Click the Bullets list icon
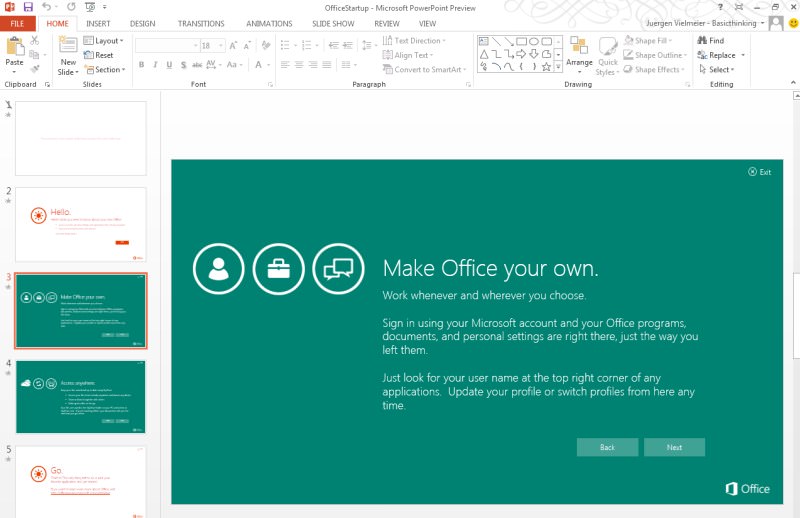800x518 pixels. click(x=285, y=45)
